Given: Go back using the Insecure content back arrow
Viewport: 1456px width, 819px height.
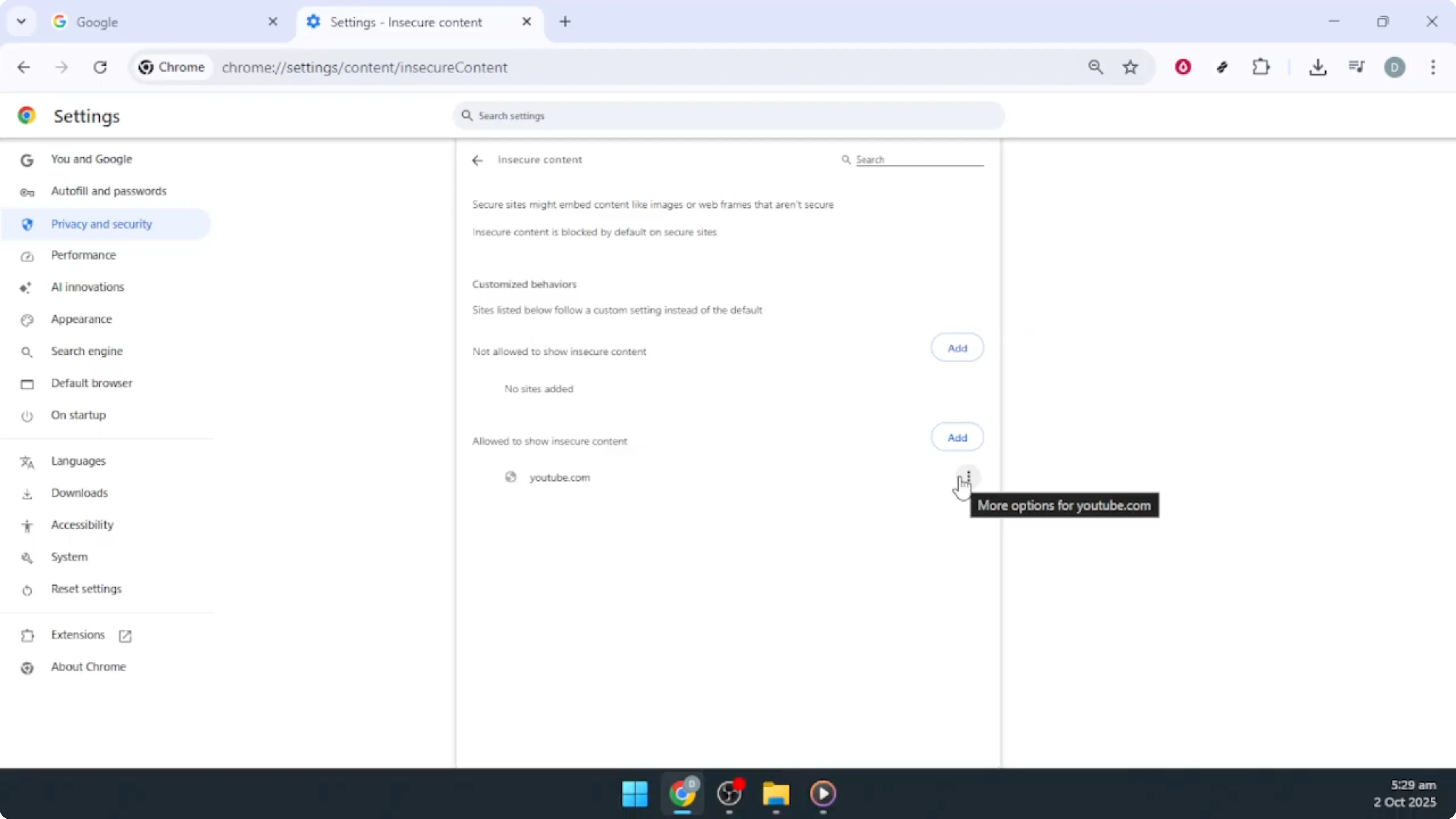Looking at the screenshot, I should point(477,160).
